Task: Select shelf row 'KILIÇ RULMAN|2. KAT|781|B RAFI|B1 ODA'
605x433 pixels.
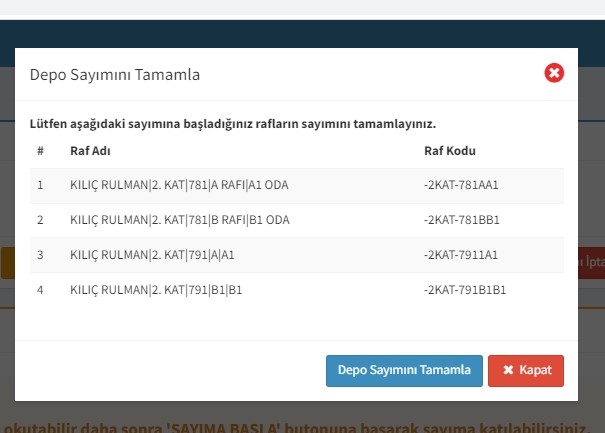Action: 180,220
